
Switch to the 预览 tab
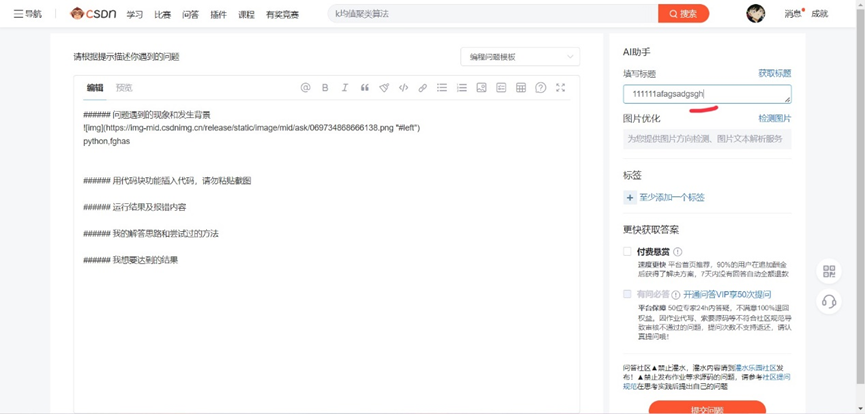click(x=124, y=88)
